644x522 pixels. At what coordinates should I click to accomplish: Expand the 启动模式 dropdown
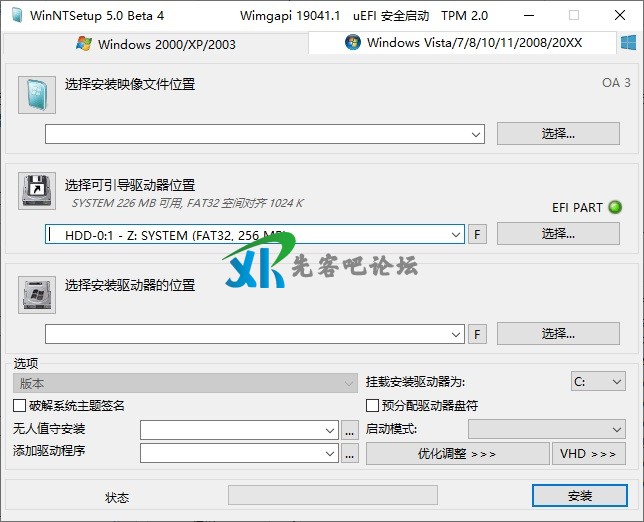(x=616, y=430)
